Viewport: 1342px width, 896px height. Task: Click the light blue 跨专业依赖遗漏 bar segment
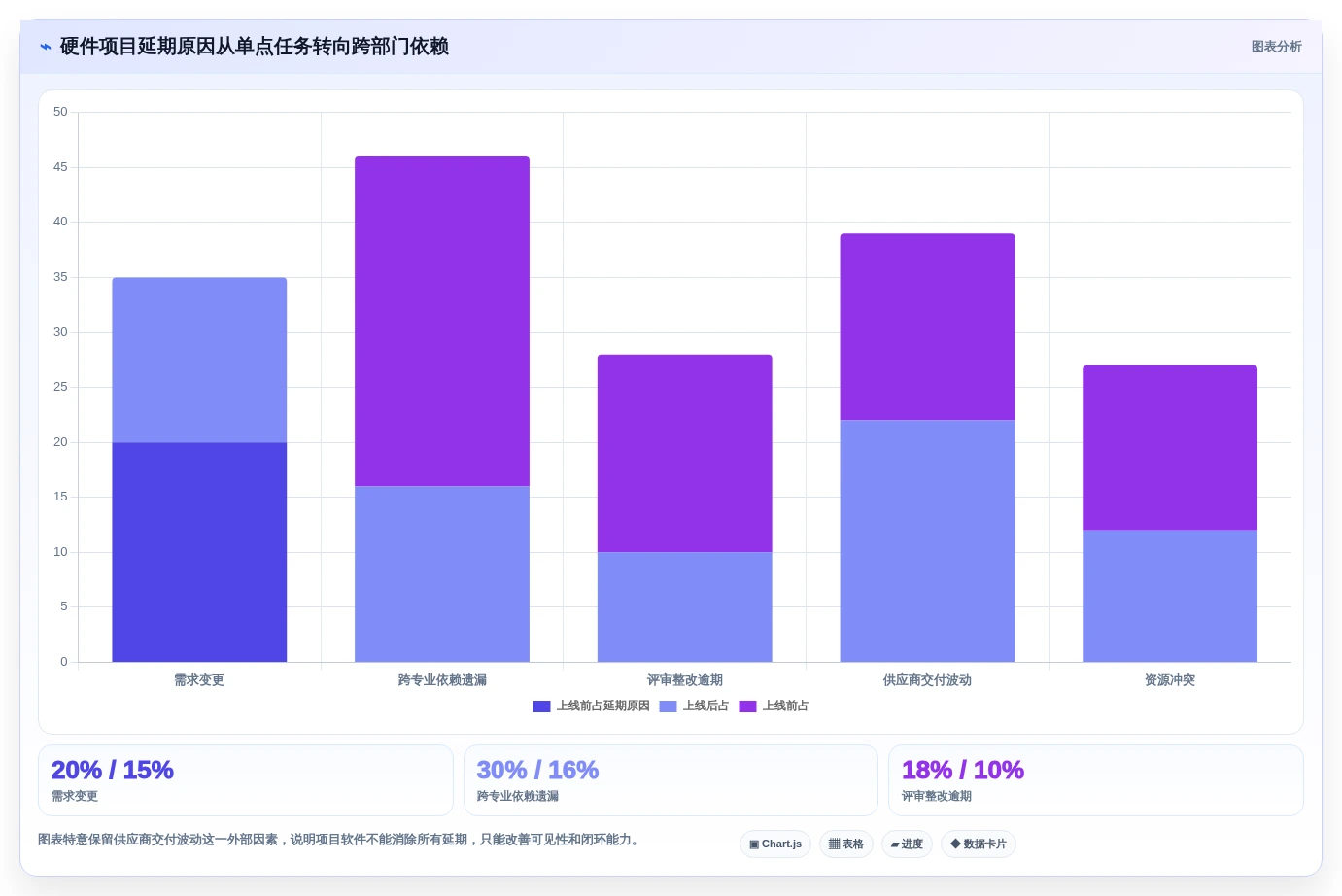click(442, 573)
